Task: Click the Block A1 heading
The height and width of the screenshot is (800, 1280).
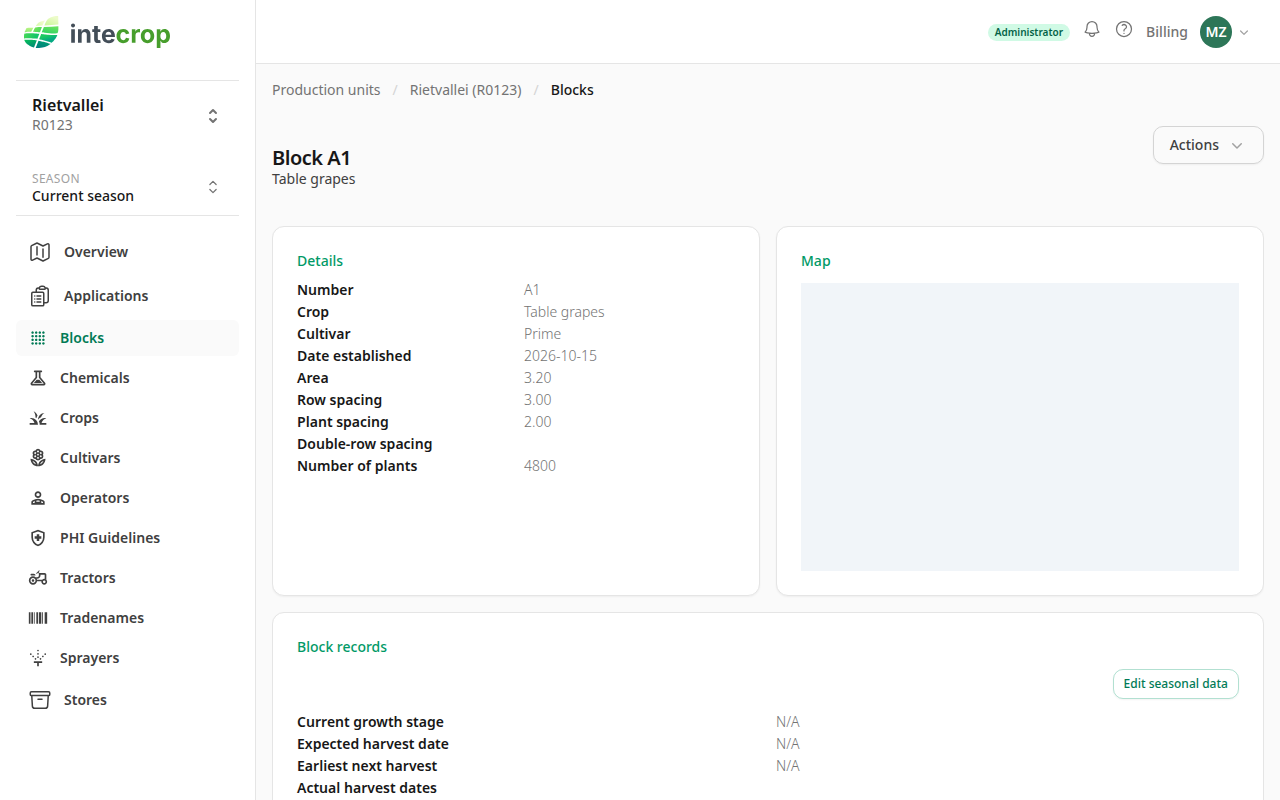Action: [312, 158]
